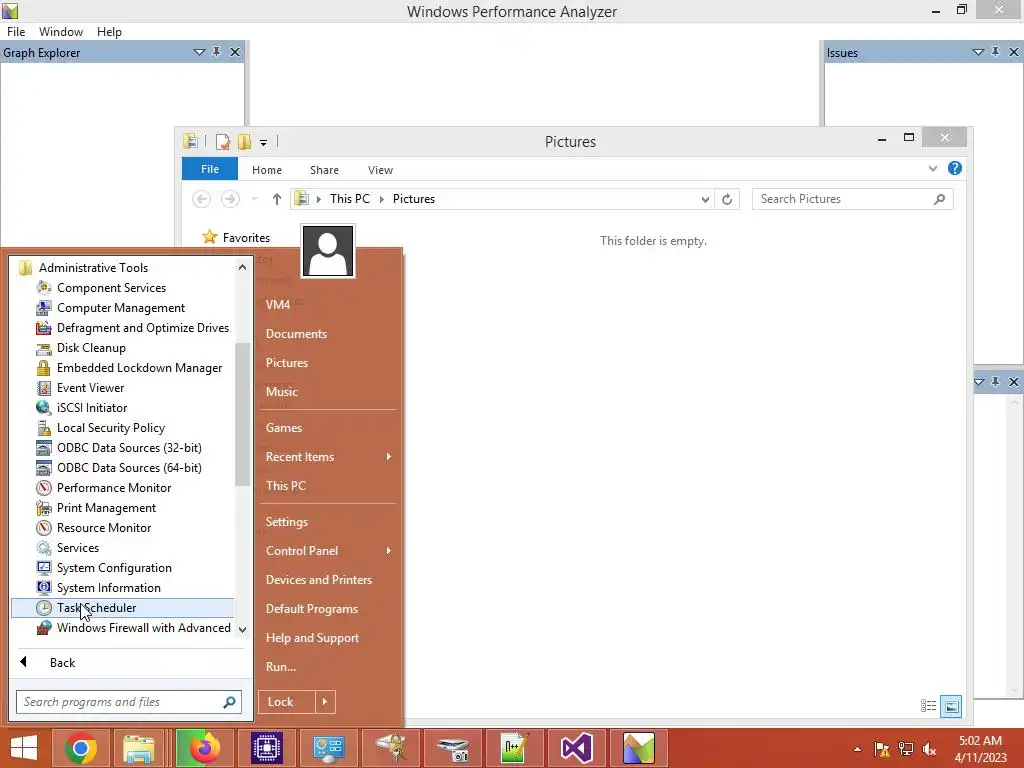The width and height of the screenshot is (1024, 768).
Task: Open Games from Start menu
Action: 283,428
